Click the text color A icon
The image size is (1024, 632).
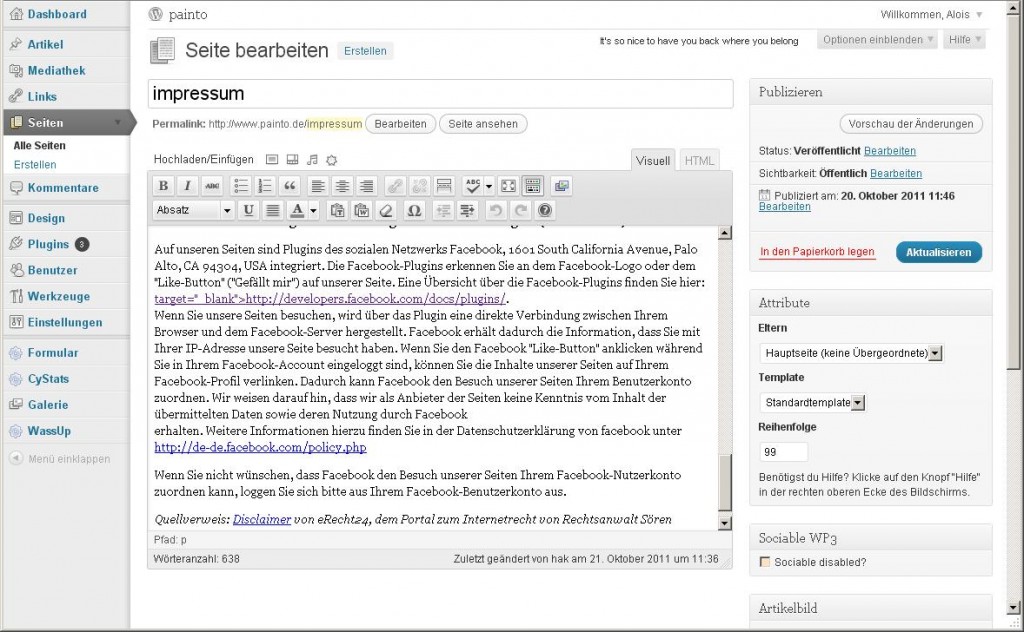297,210
